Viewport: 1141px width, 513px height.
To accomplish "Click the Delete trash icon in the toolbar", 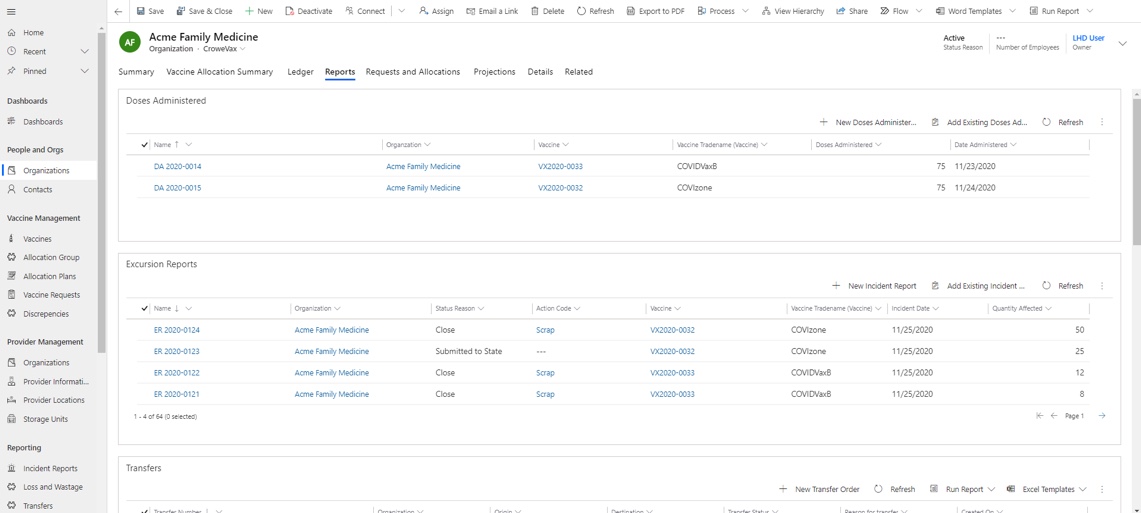I will pos(535,11).
